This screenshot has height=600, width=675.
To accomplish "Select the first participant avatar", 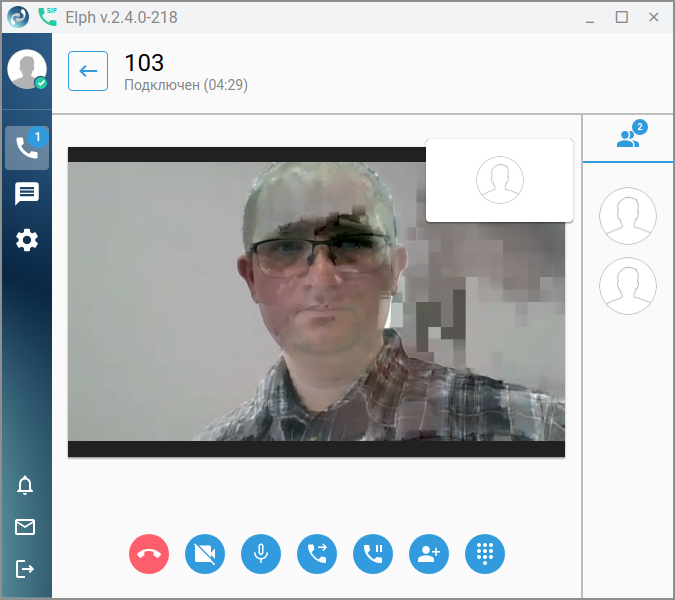I will point(628,216).
